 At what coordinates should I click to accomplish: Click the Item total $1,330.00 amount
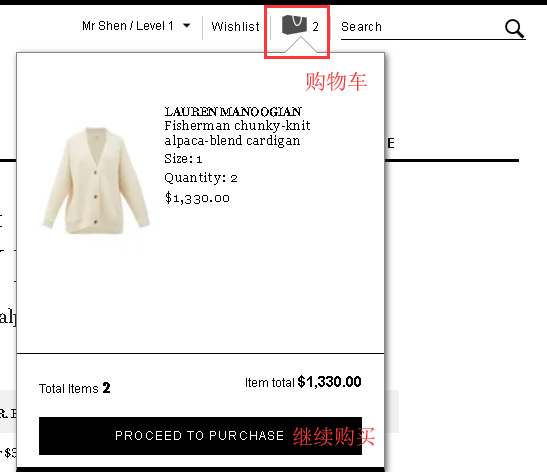tap(303, 382)
